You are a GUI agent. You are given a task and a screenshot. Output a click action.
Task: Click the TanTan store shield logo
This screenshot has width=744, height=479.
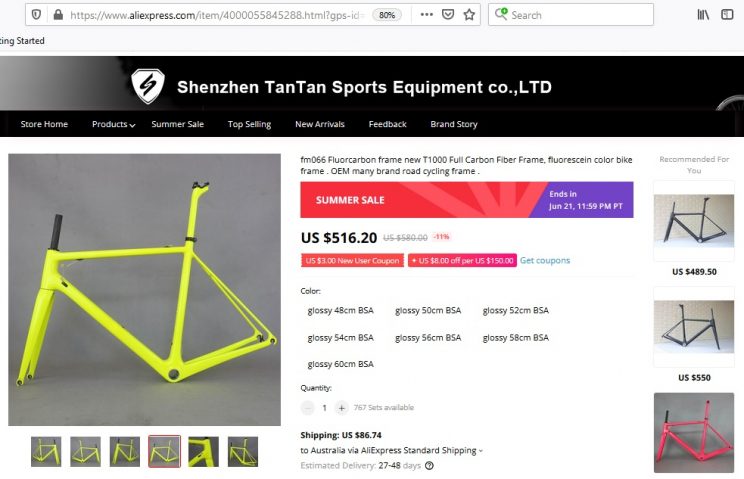148,86
